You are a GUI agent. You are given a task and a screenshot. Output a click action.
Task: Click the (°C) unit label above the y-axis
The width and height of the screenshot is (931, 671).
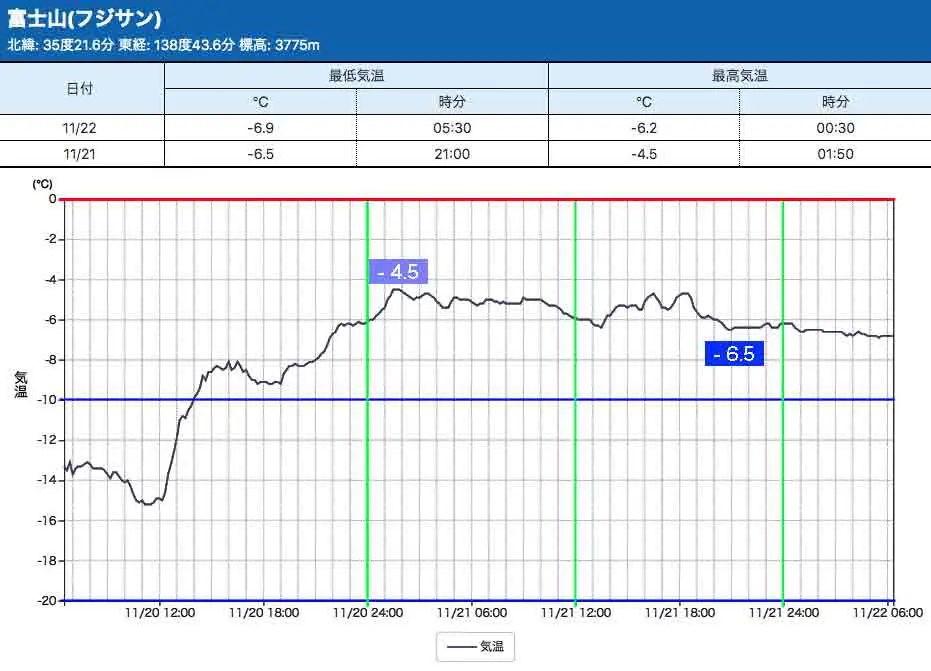pyautogui.click(x=43, y=184)
